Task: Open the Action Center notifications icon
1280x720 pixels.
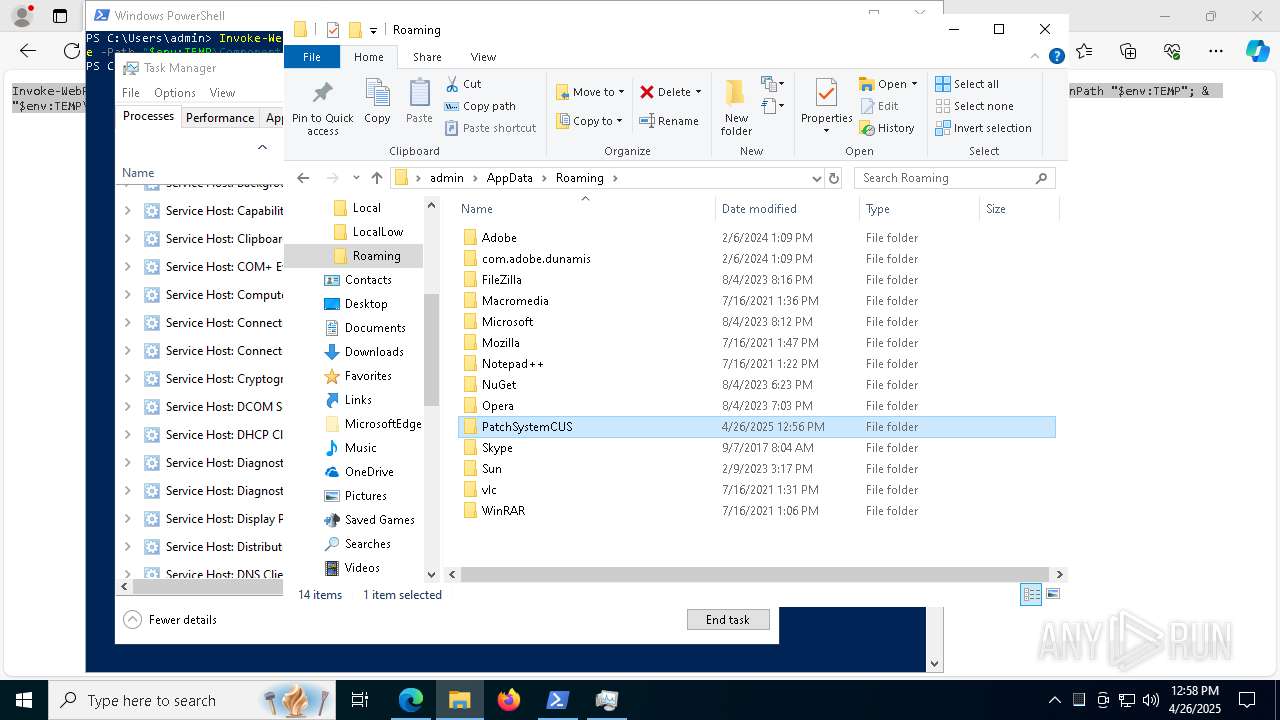Action: click(1247, 700)
